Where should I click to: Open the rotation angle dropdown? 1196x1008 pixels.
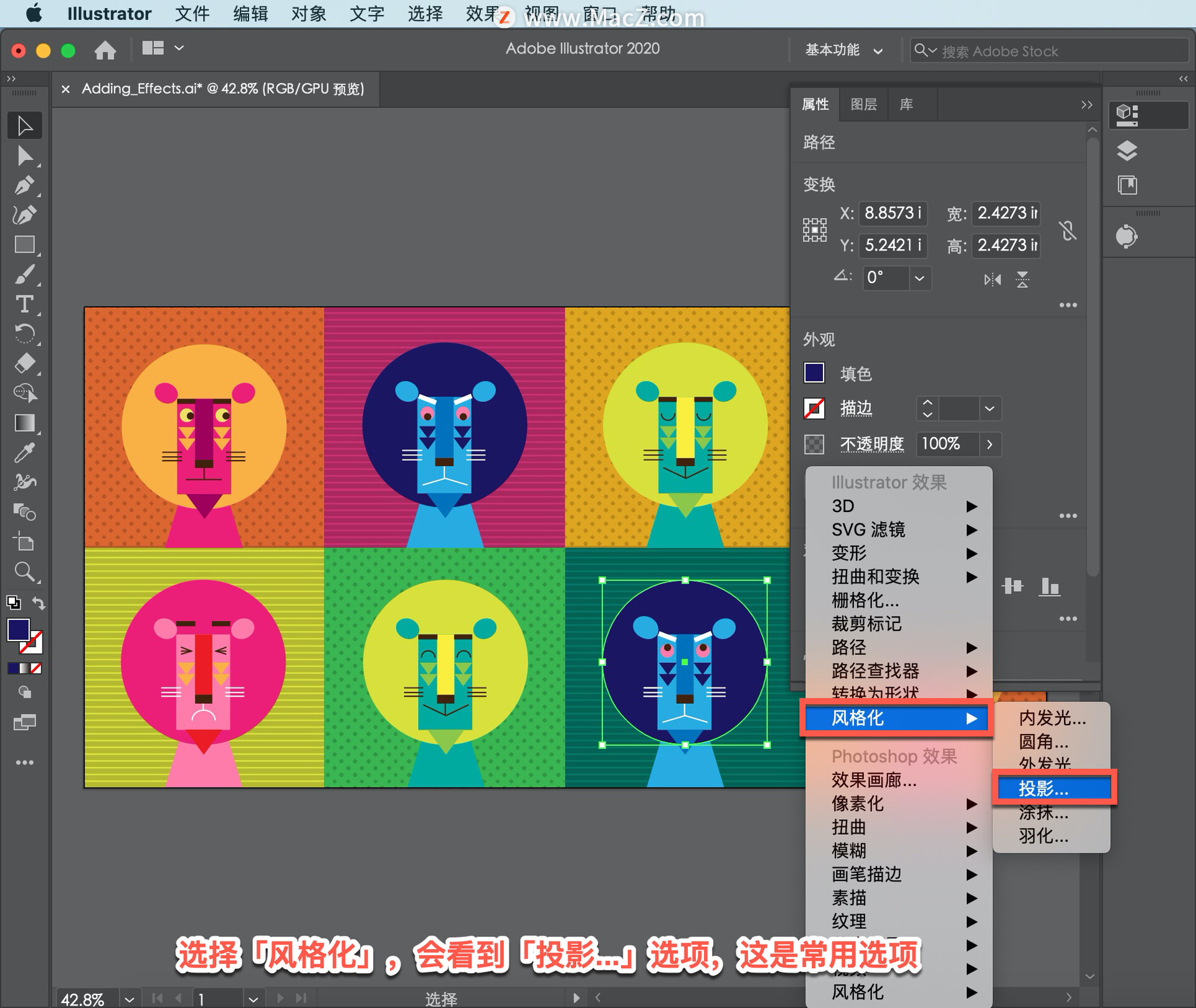coord(919,278)
